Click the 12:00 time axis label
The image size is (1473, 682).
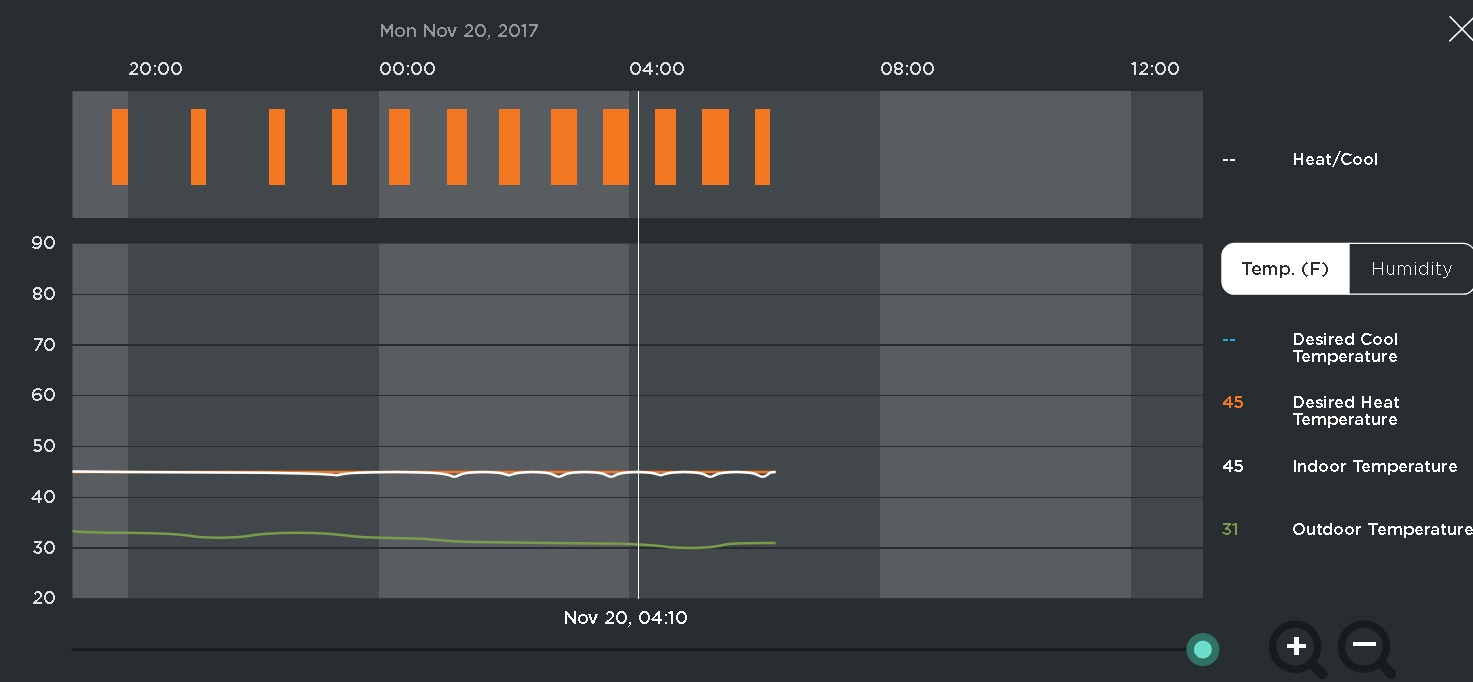coord(1155,69)
